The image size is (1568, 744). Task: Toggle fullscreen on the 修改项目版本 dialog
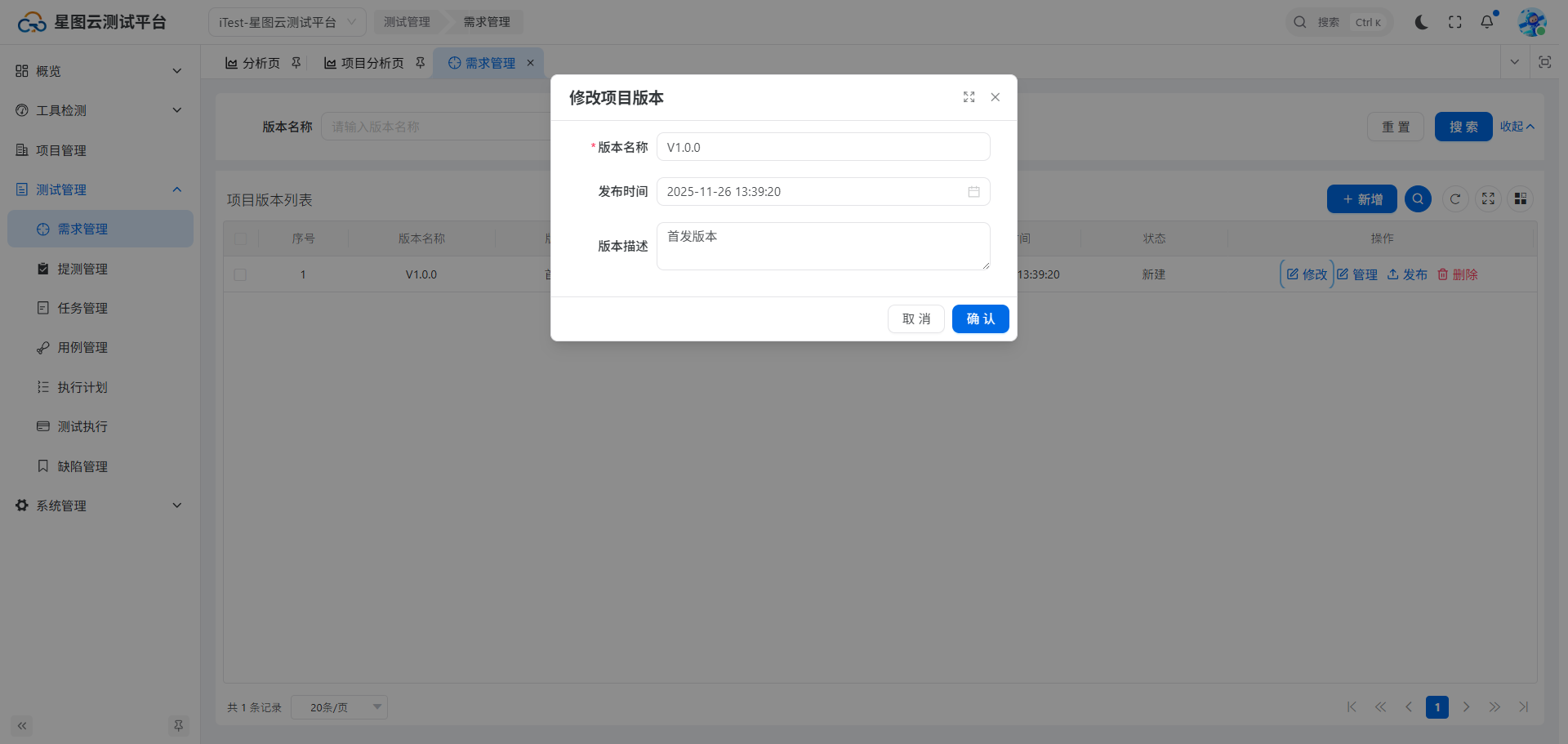click(x=969, y=97)
